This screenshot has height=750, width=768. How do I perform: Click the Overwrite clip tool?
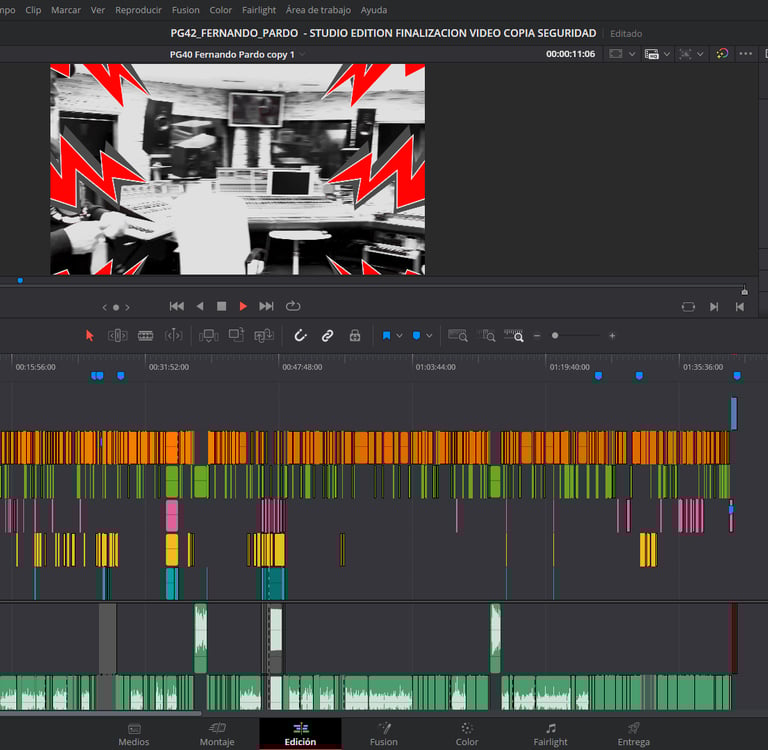coord(236,336)
